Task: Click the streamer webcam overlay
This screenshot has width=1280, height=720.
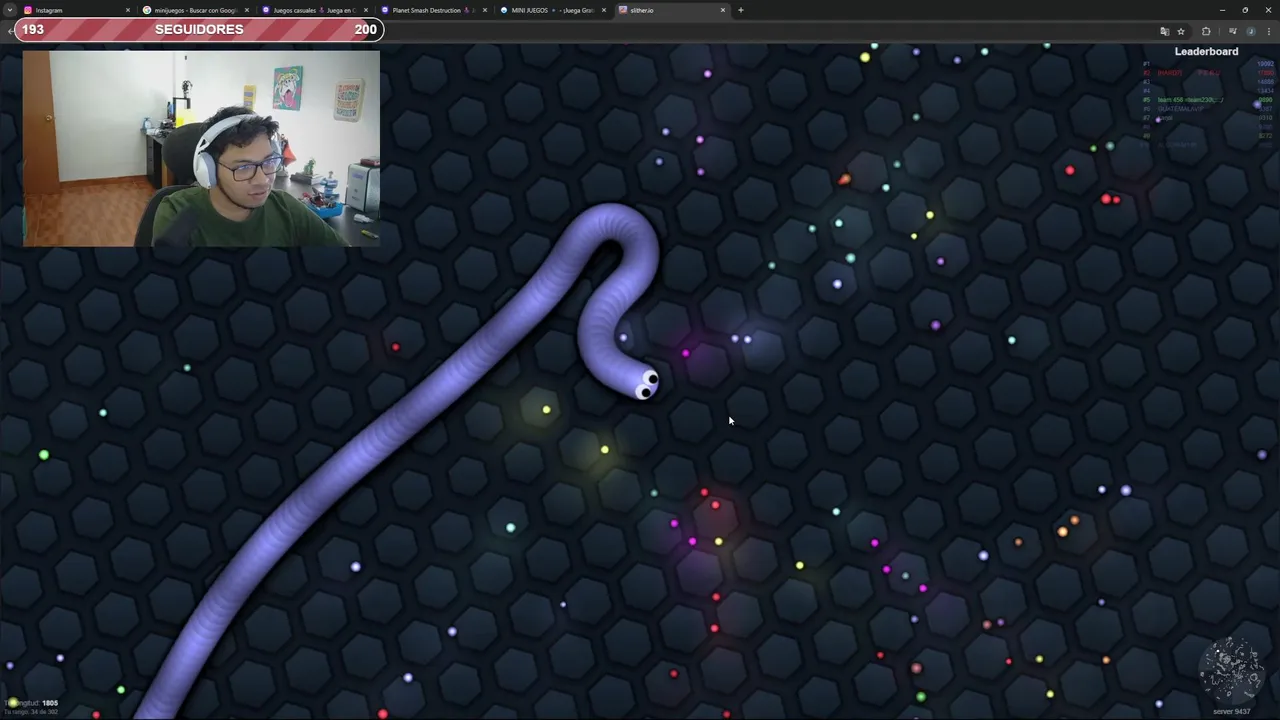Action: (x=201, y=148)
